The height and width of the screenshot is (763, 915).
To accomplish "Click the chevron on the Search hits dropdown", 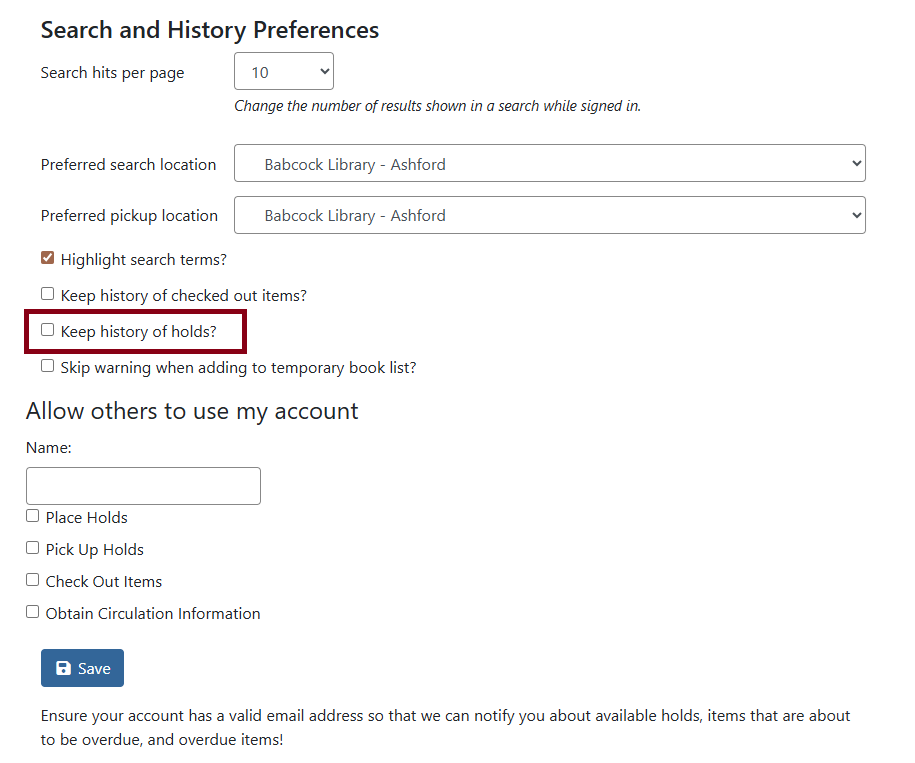I will (322, 71).
